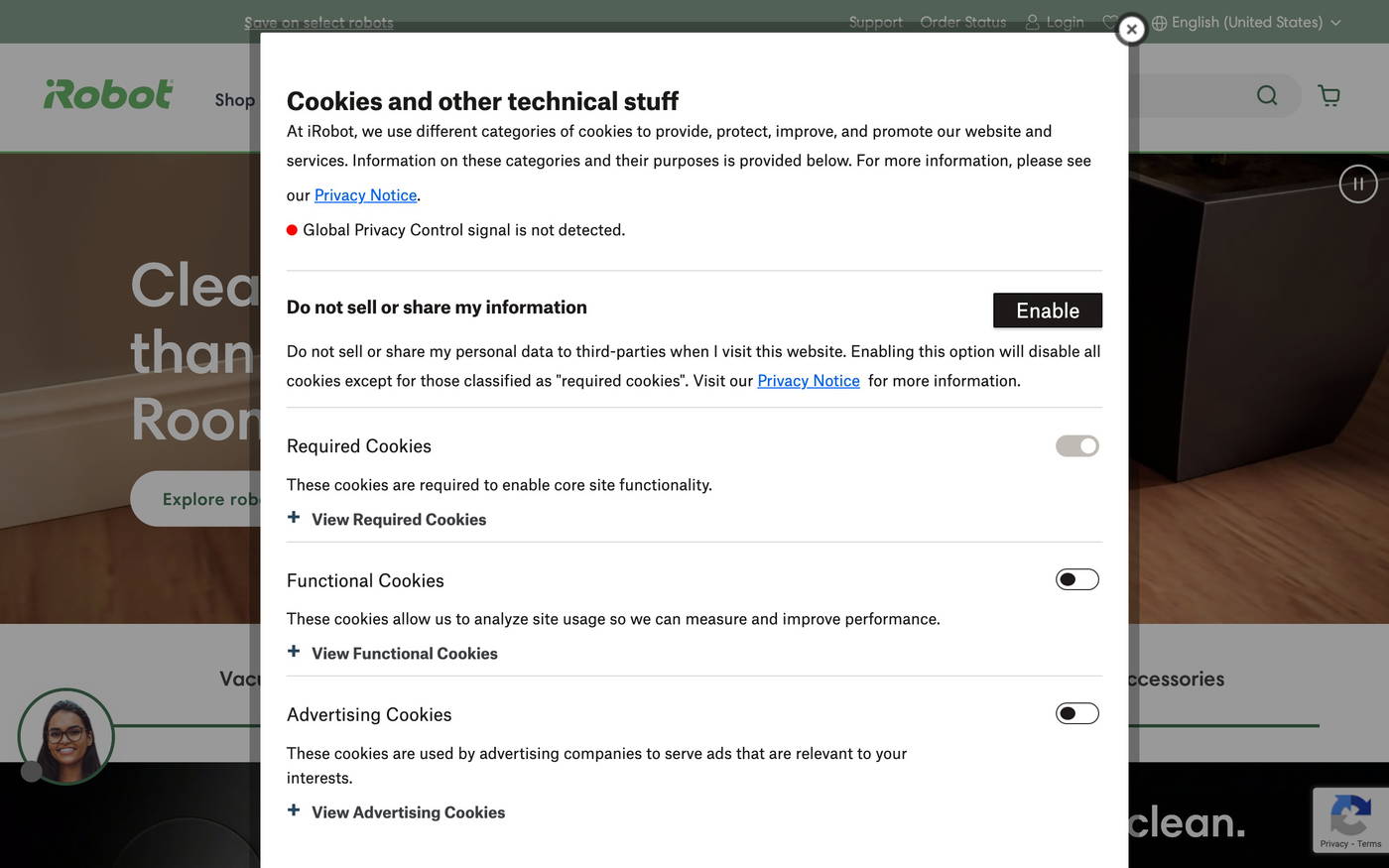
Task: Click the iRobot logo
Action: coord(108,95)
